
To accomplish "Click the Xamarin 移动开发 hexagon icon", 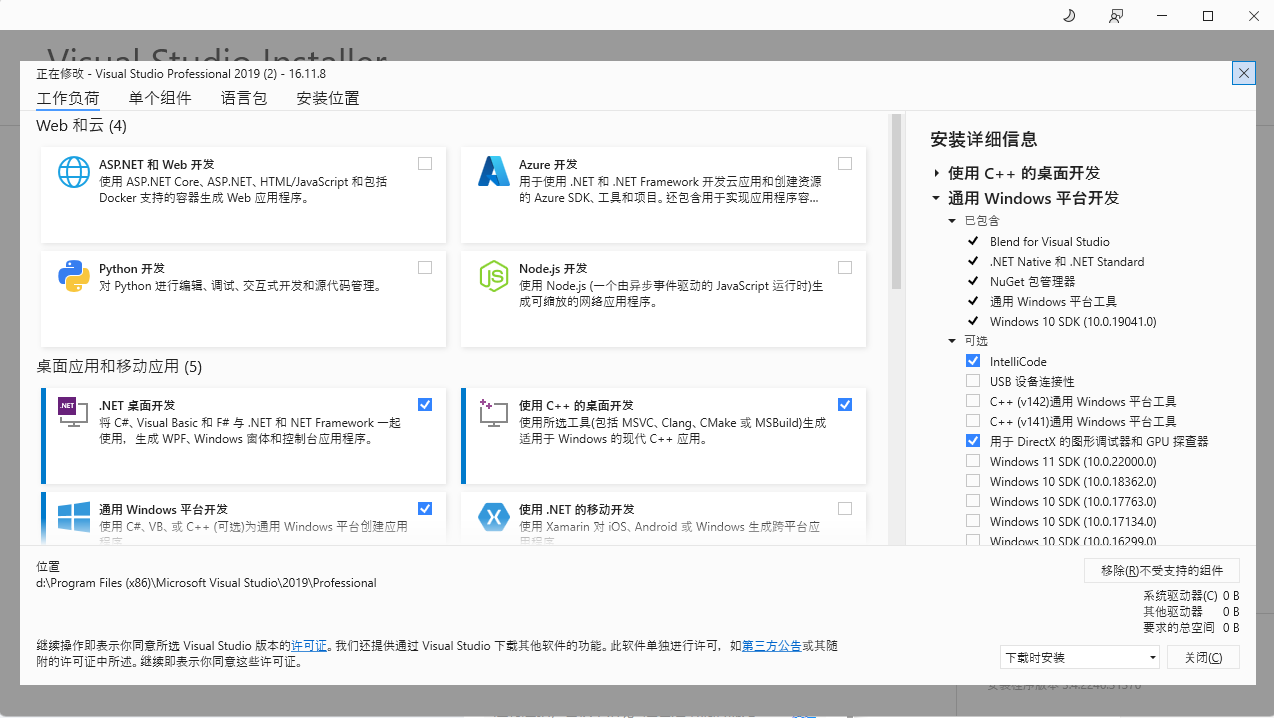I will click(494, 516).
